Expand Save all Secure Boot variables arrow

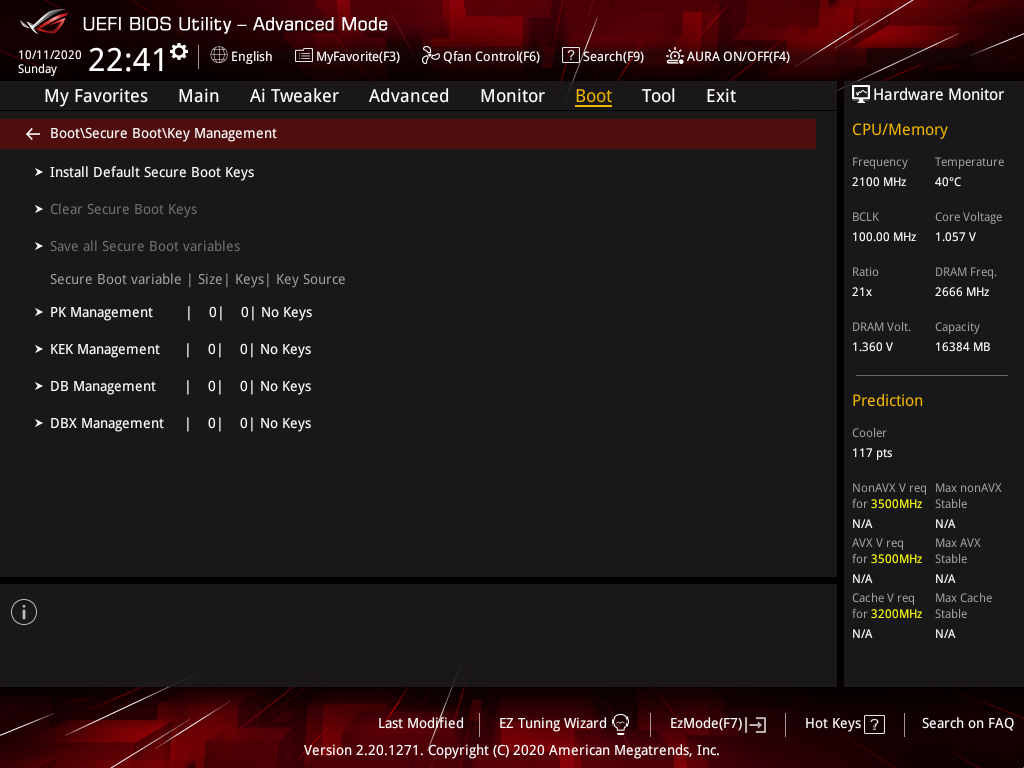click(x=39, y=246)
